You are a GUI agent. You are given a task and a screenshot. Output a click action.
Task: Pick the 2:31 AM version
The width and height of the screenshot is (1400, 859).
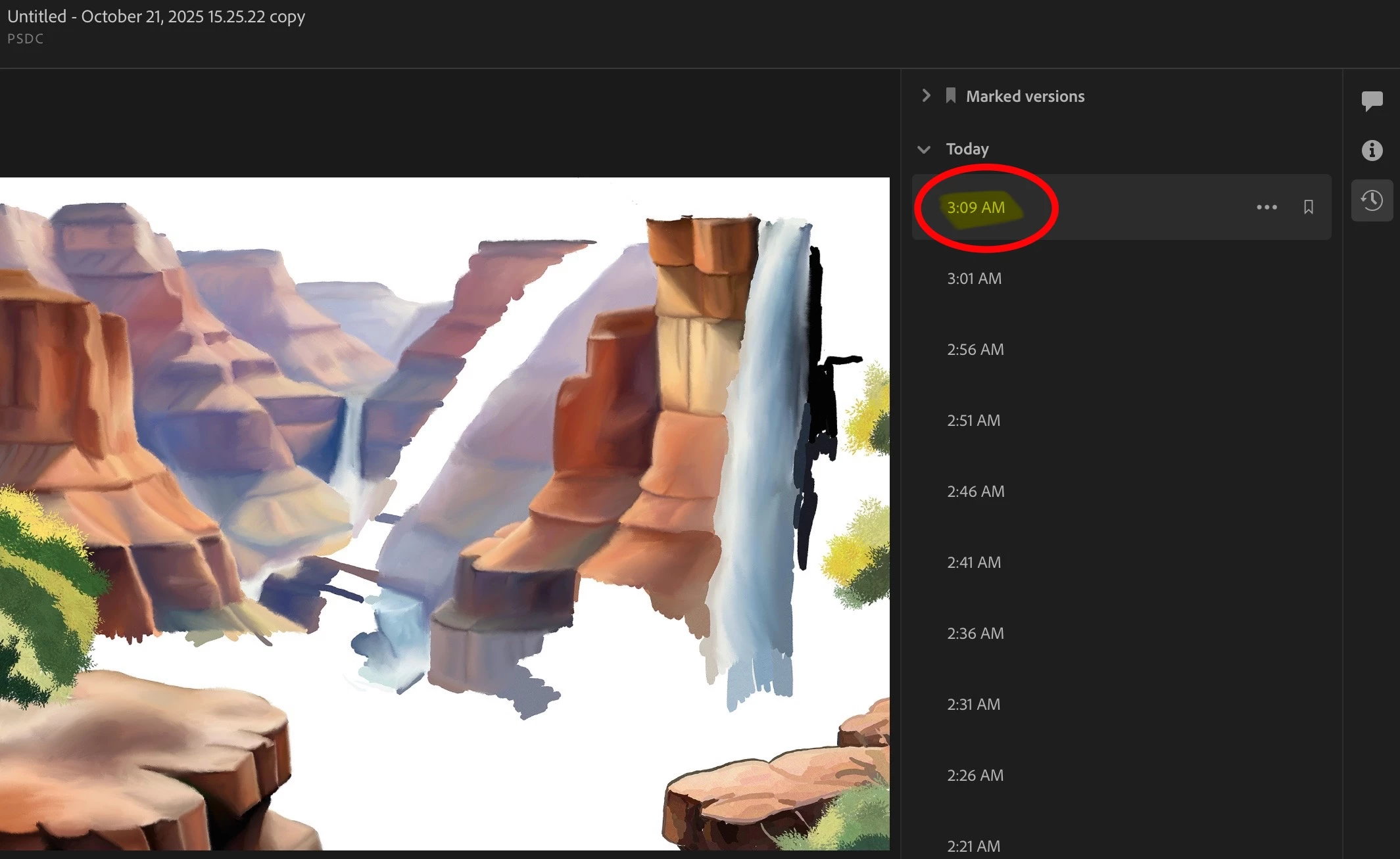[x=973, y=704]
